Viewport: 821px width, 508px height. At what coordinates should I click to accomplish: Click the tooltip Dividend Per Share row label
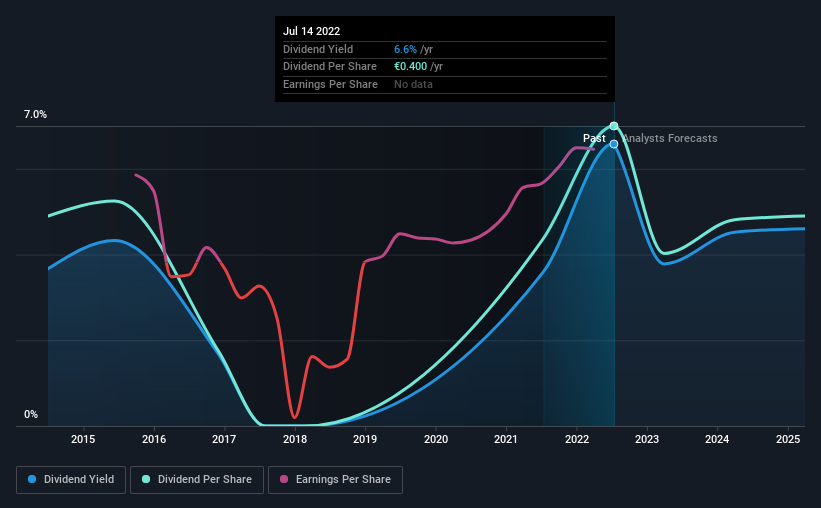point(330,67)
